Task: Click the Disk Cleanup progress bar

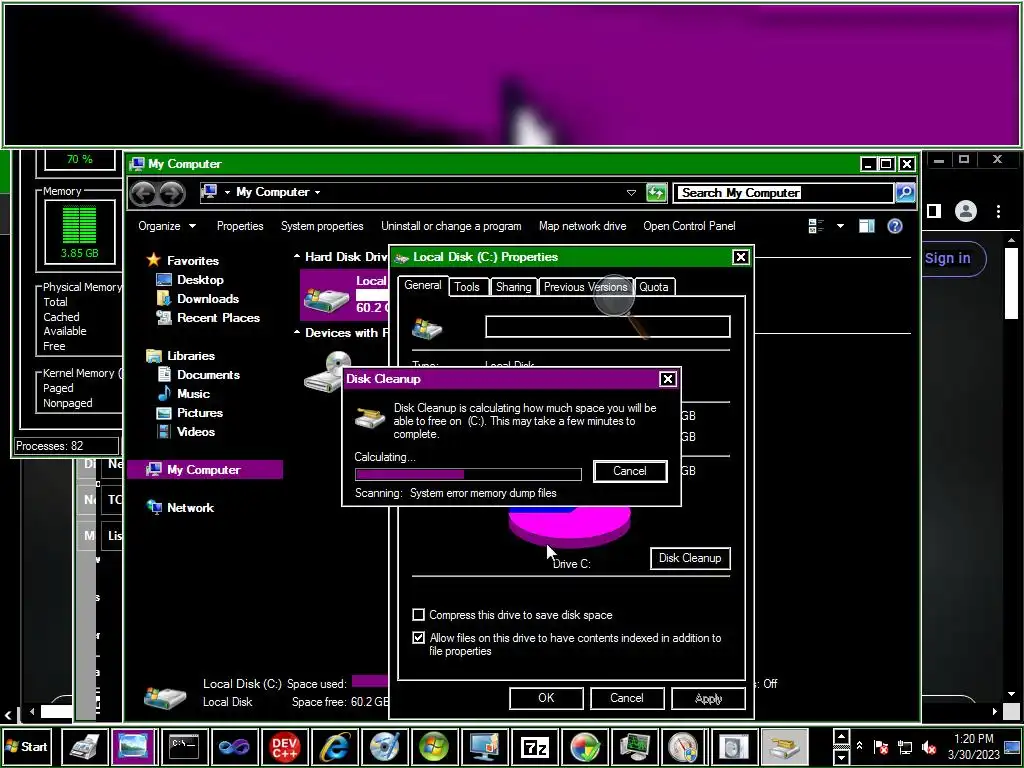Action: point(468,474)
